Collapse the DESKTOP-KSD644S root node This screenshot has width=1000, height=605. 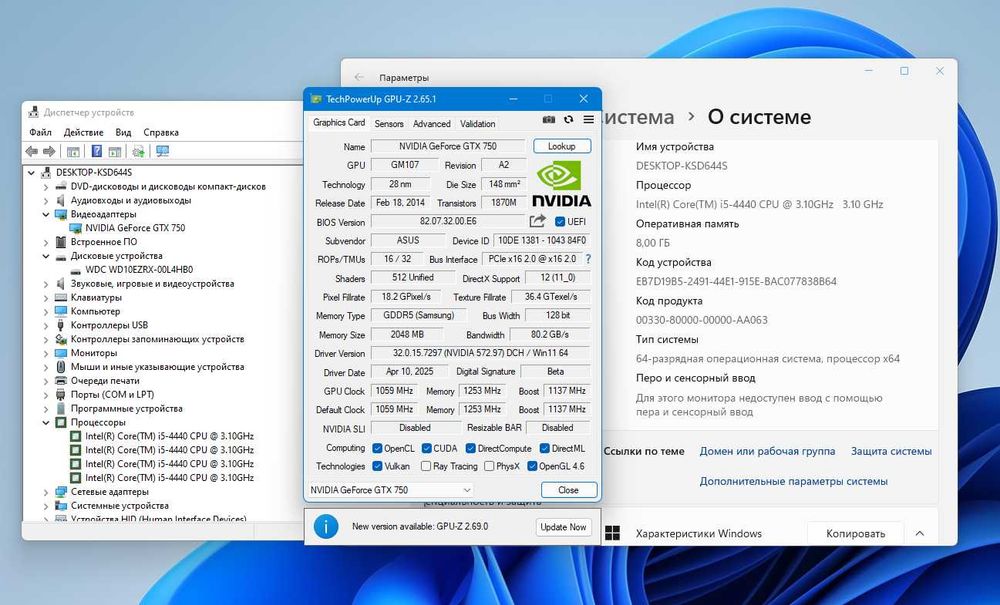click(31, 172)
